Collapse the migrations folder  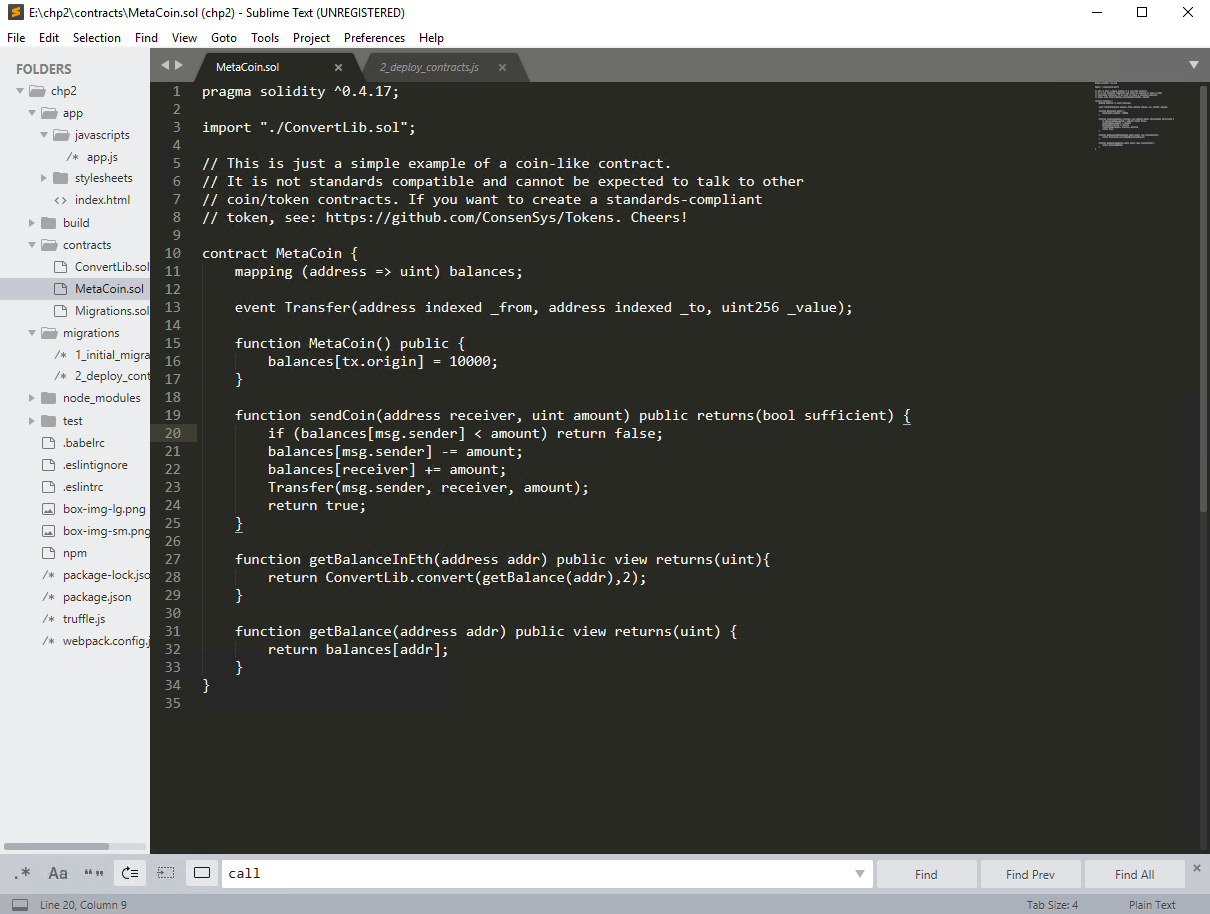(x=32, y=333)
